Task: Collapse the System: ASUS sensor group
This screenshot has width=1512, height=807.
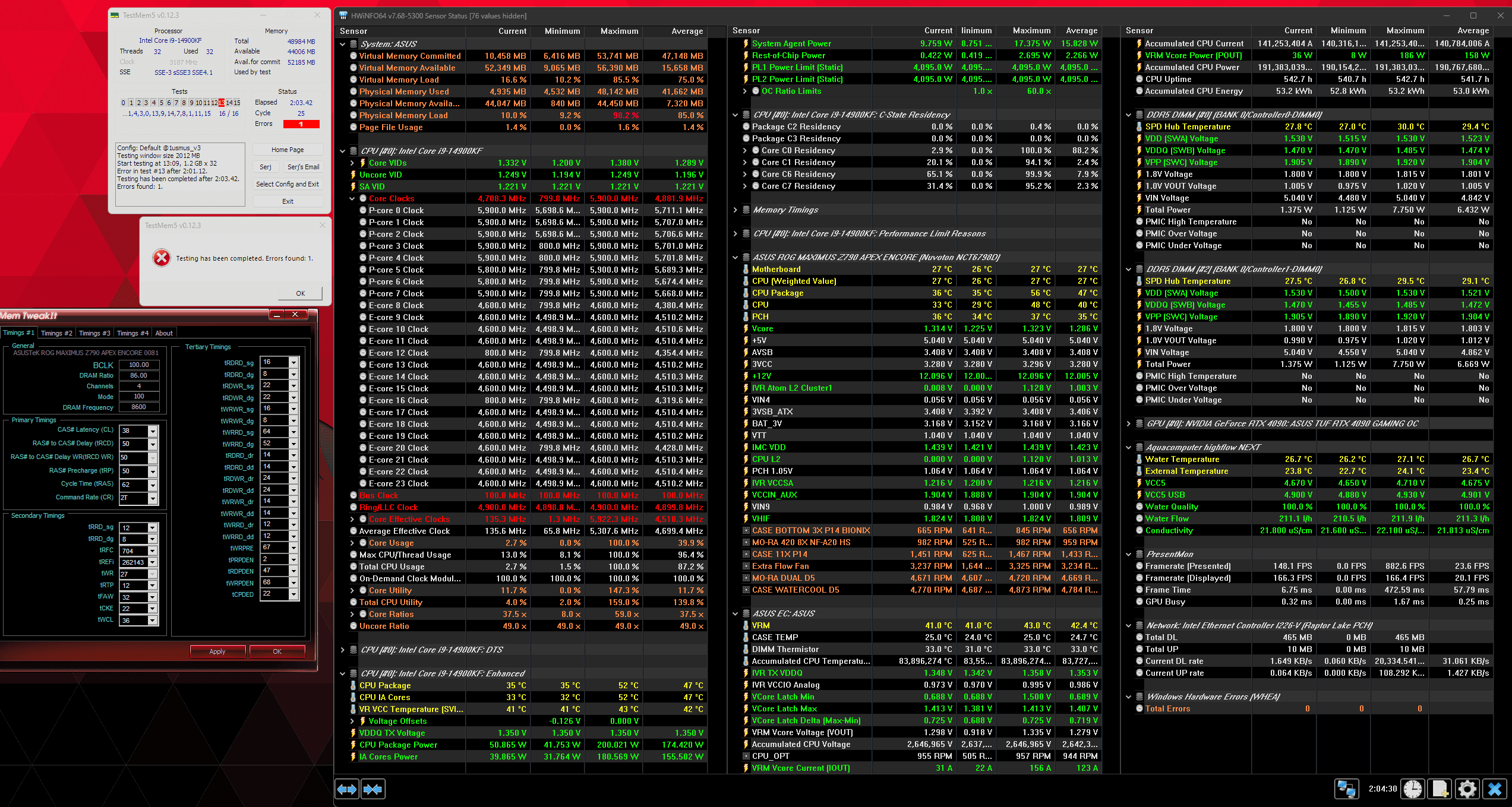Action: tap(343, 44)
